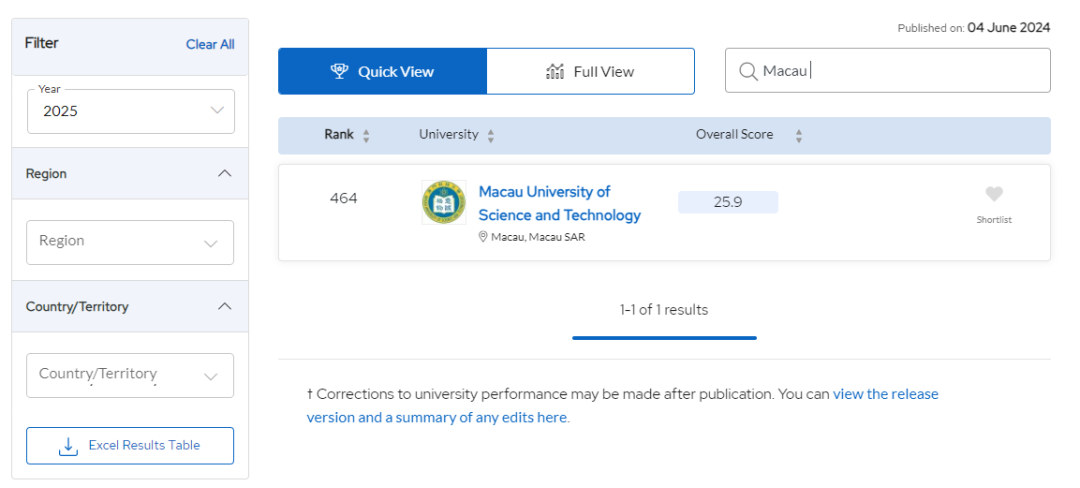Open the Year 2025 dropdown

pos(130,111)
